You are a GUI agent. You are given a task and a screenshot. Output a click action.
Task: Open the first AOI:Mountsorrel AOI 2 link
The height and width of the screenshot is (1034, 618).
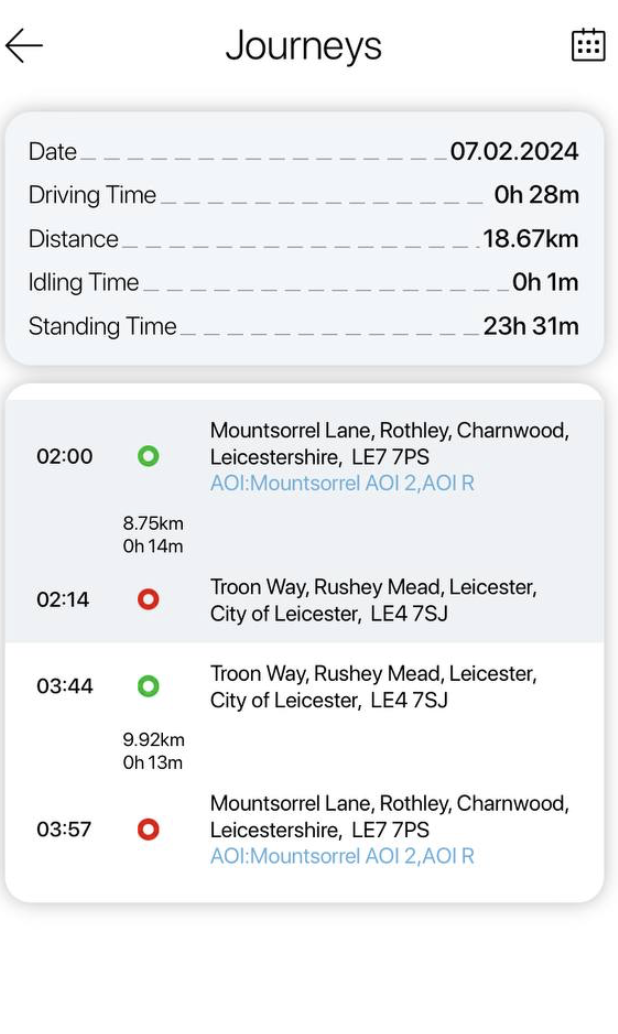pyautogui.click(x=342, y=484)
